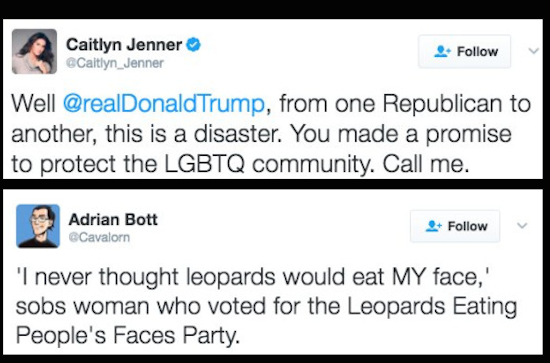Click the Caitlyn Jenner display name

(x=124, y=45)
